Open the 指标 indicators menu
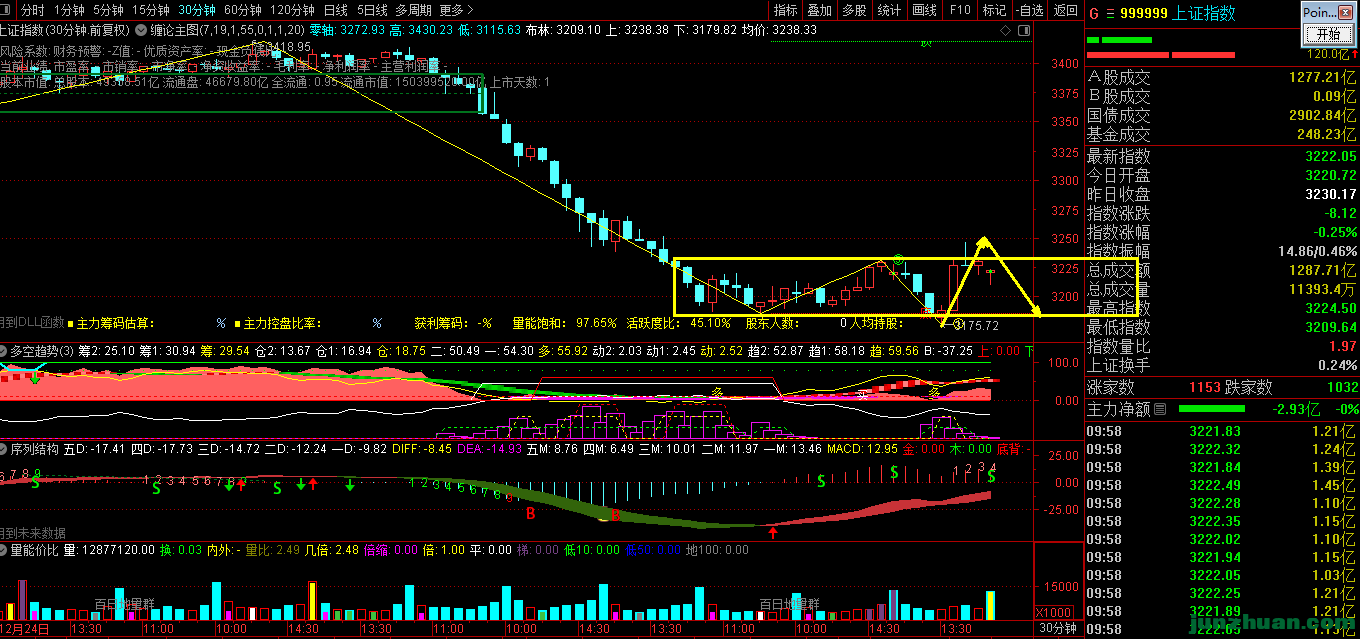 (786, 10)
